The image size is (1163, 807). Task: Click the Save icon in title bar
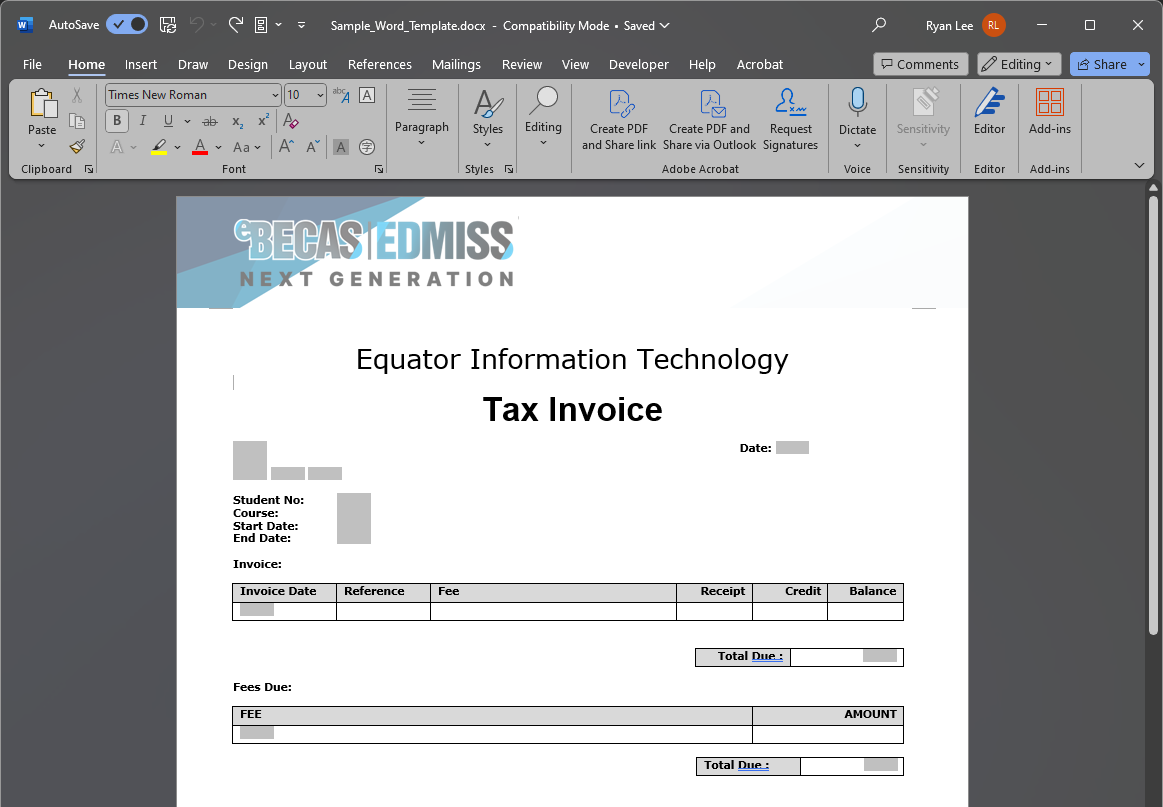168,25
